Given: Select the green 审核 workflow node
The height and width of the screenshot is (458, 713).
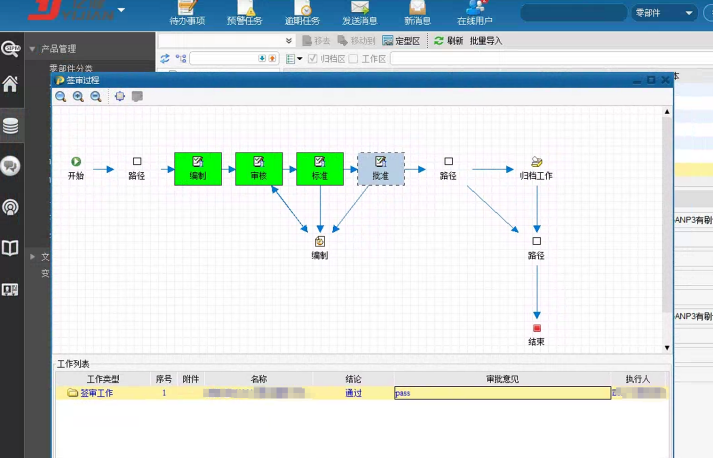Looking at the screenshot, I should (259, 169).
